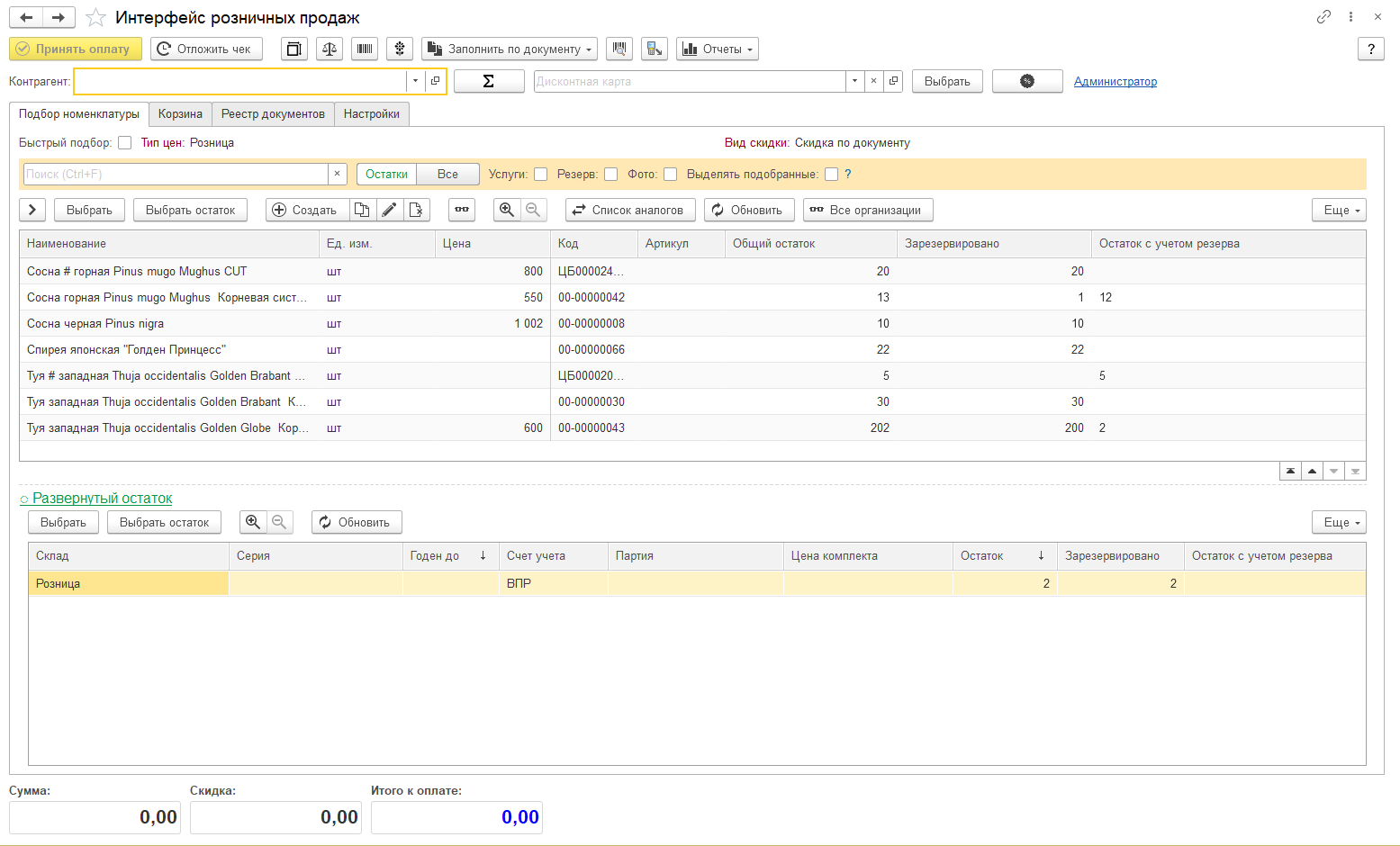1400x846 pixels.
Task: Switch to the Корзина tab
Action: (x=180, y=114)
